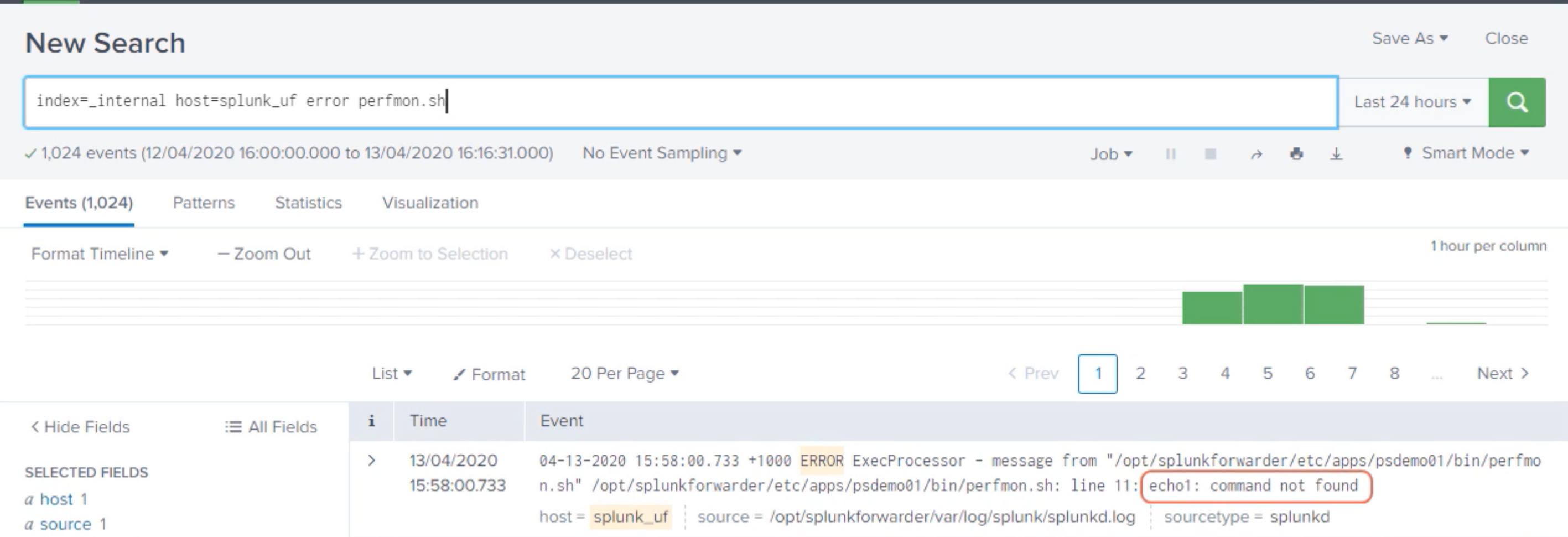This screenshot has width=1568, height=537.
Task: Click the Event column header
Action: [561, 421]
